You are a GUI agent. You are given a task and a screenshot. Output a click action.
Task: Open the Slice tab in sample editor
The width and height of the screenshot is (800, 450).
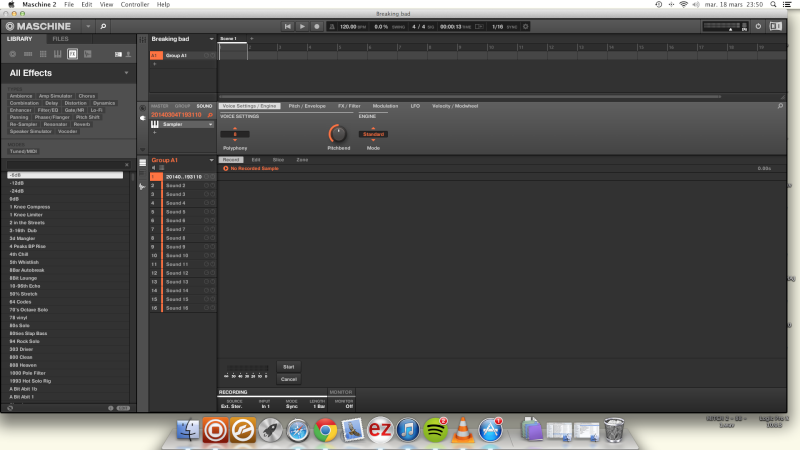[x=278, y=160]
